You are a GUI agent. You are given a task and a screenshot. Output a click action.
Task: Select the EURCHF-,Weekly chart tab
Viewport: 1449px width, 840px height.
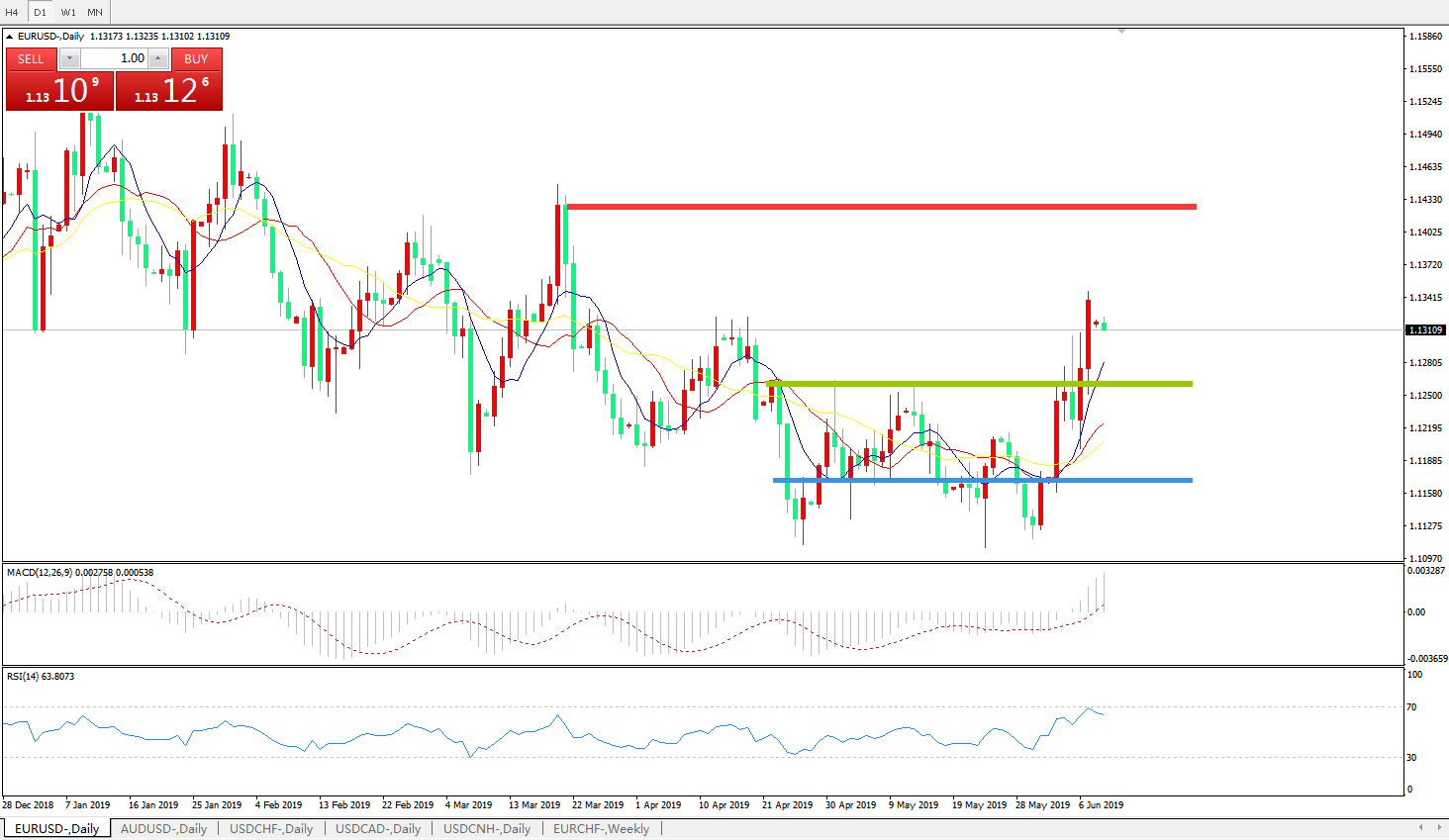pyautogui.click(x=601, y=829)
